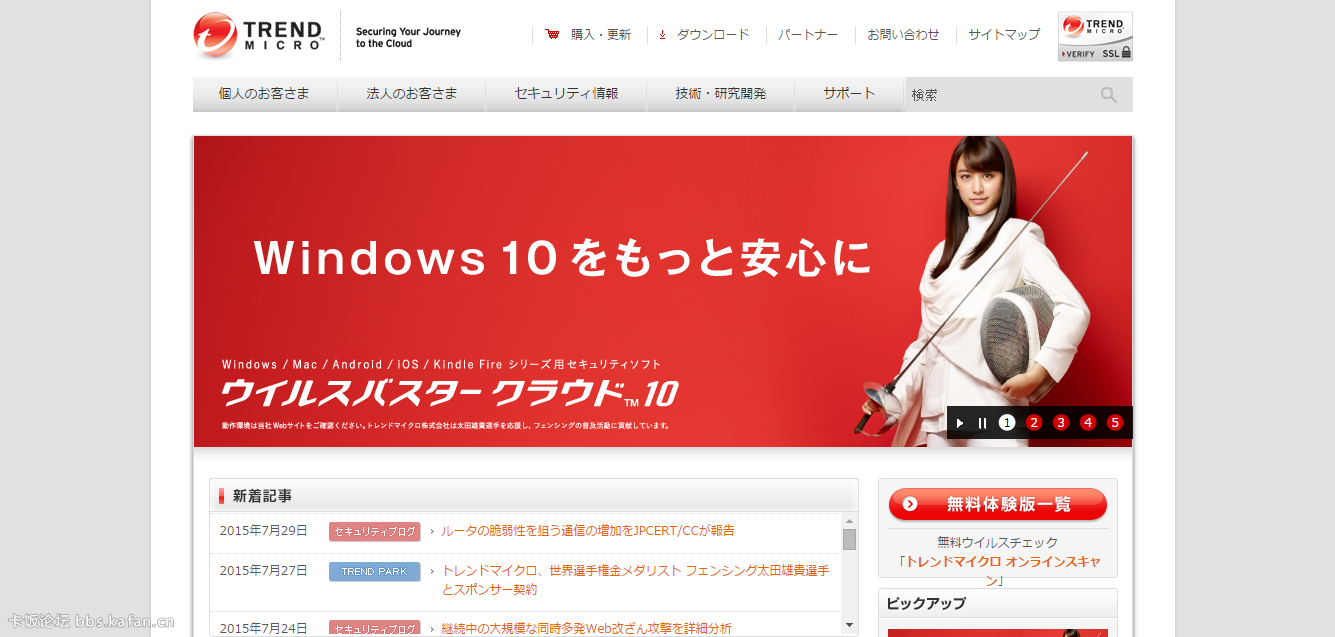Expand the 技術・研究開発 navigation menu
This screenshot has height=637, width=1335.
pyautogui.click(x=720, y=94)
